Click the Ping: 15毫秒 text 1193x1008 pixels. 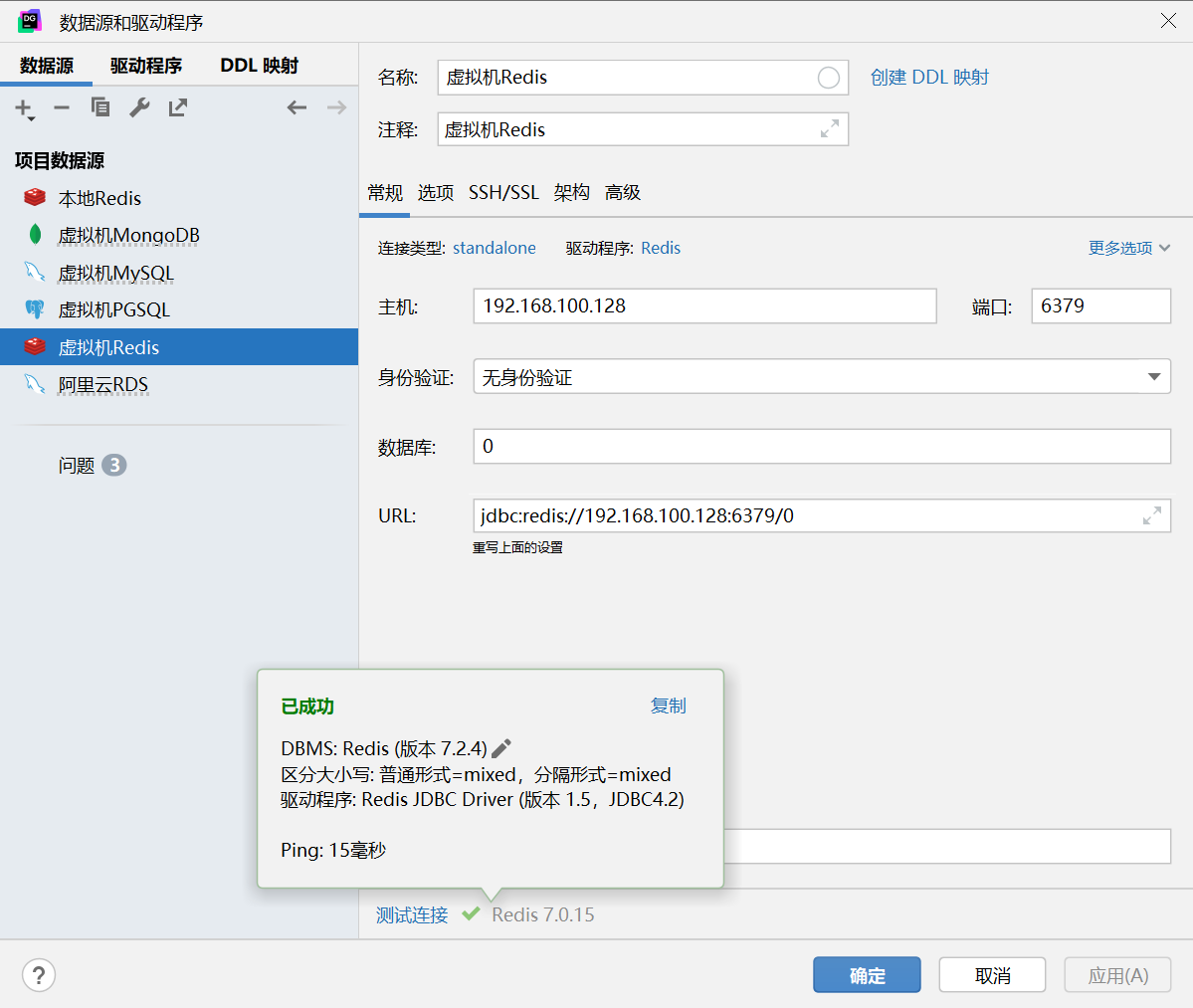point(333,850)
